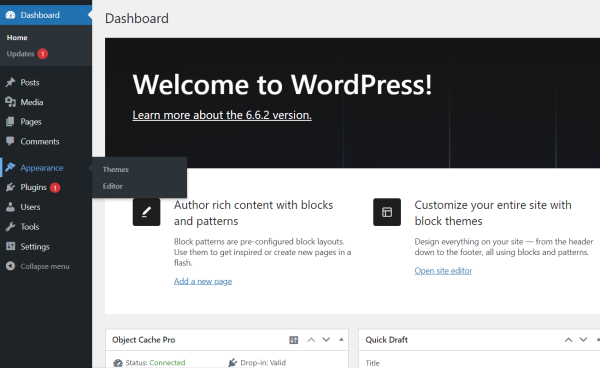Click the Settings sliders icon
The height and width of the screenshot is (368, 600).
10,246
